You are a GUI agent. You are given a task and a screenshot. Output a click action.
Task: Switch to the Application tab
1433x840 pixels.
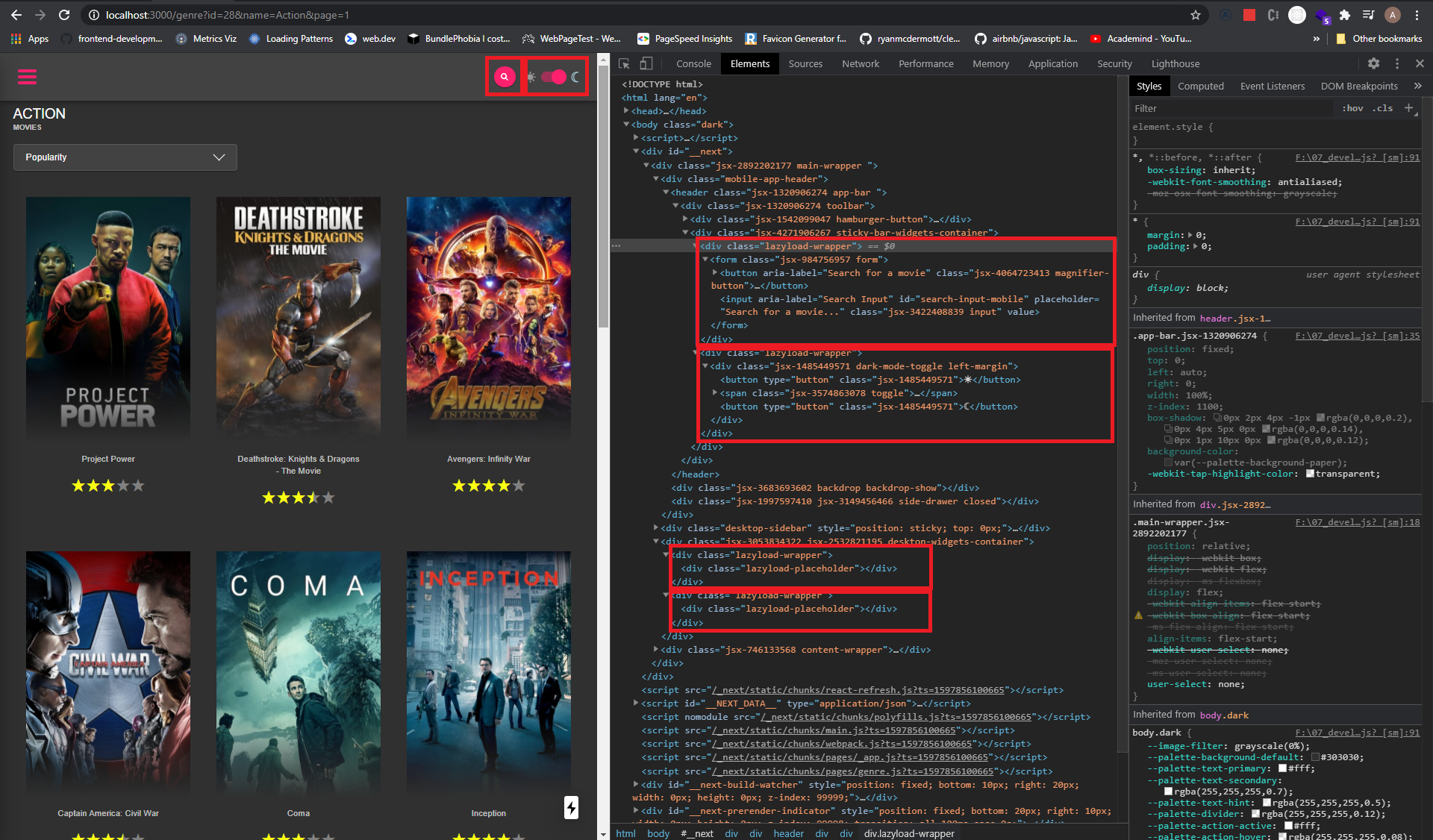click(x=1053, y=64)
